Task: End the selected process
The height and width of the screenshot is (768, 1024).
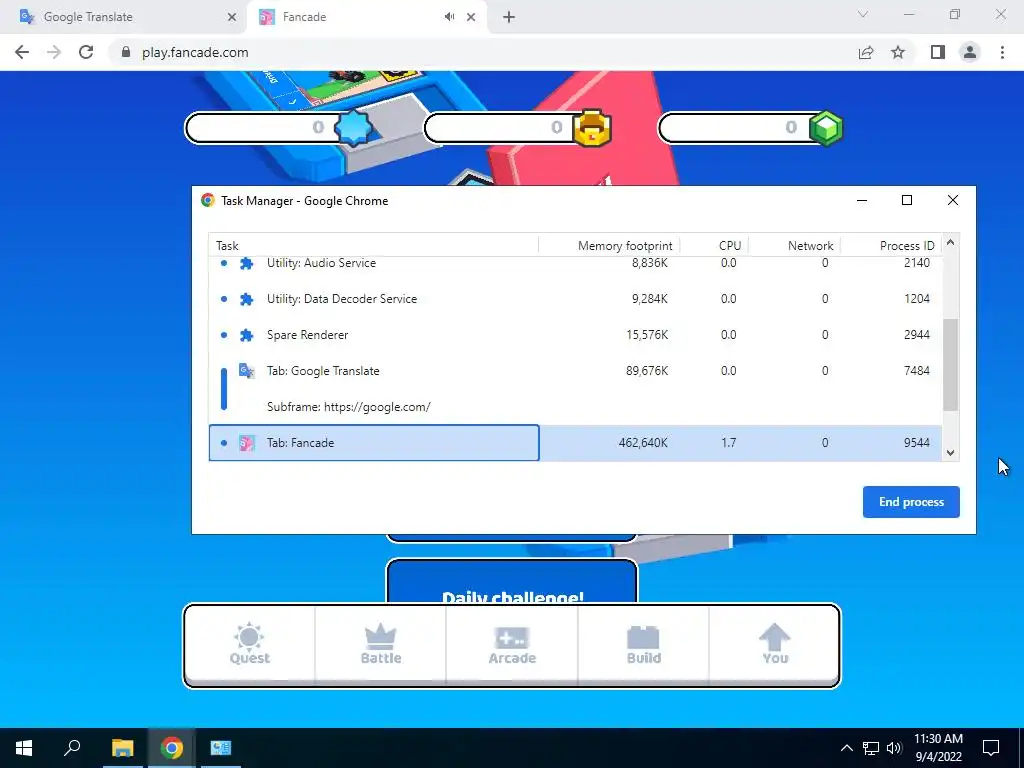Action: (x=911, y=502)
